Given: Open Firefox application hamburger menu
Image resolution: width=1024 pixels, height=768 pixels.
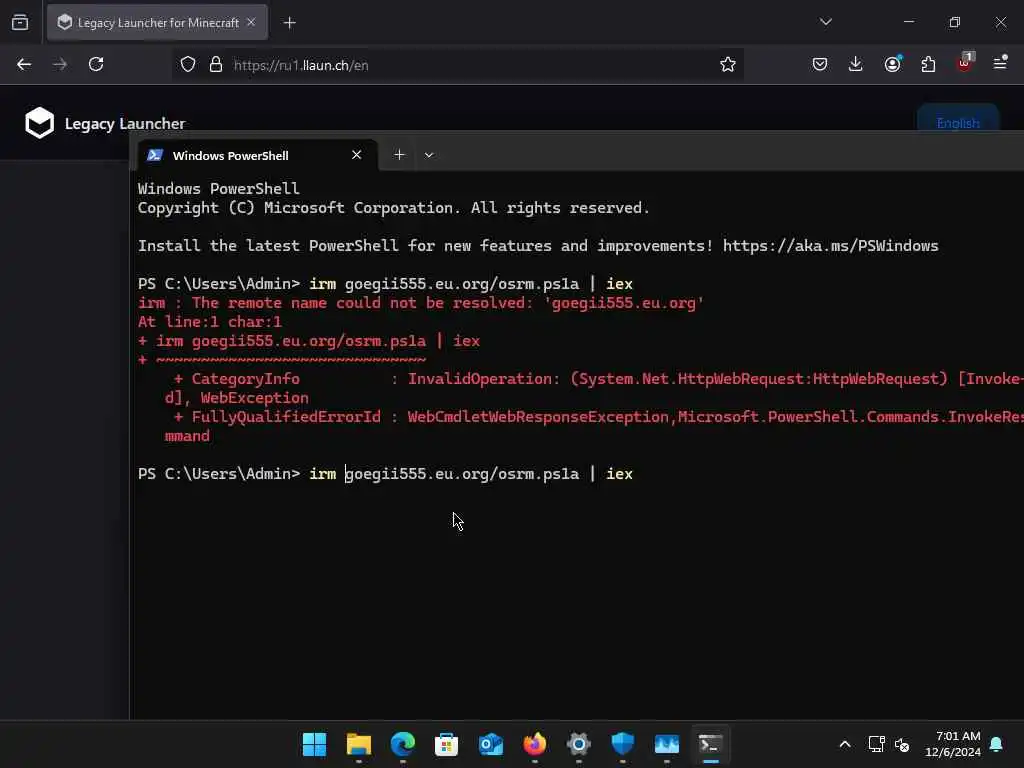Looking at the screenshot, I should point(1000,63).
